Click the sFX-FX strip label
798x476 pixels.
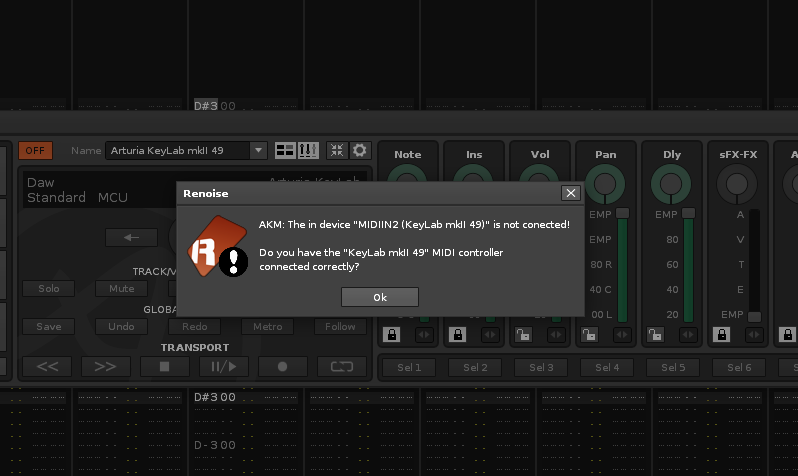pos(738,154)
